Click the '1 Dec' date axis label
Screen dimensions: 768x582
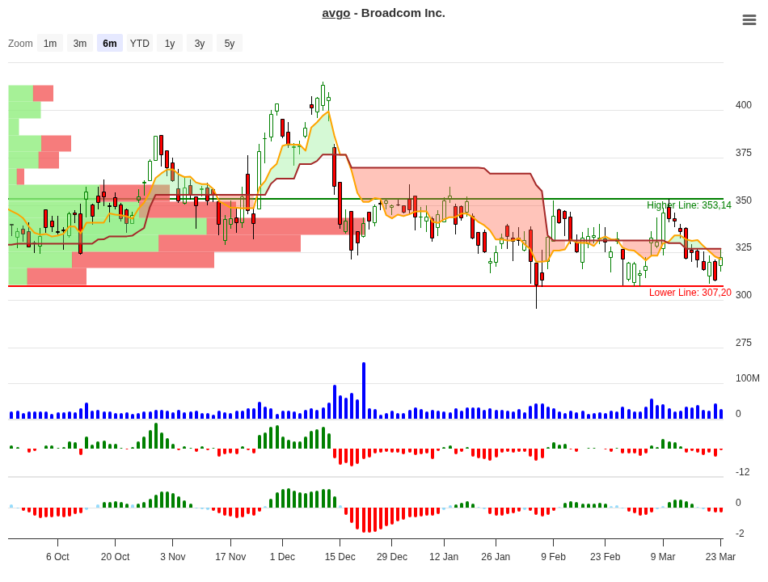[282, 557]
